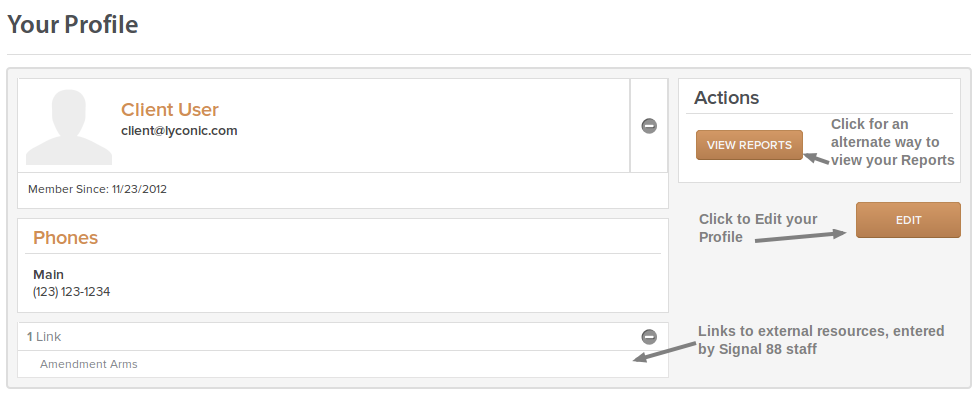Collapse the 1 Link section
The width and height of the screenshot is (978, 393).
coord(649,337)
